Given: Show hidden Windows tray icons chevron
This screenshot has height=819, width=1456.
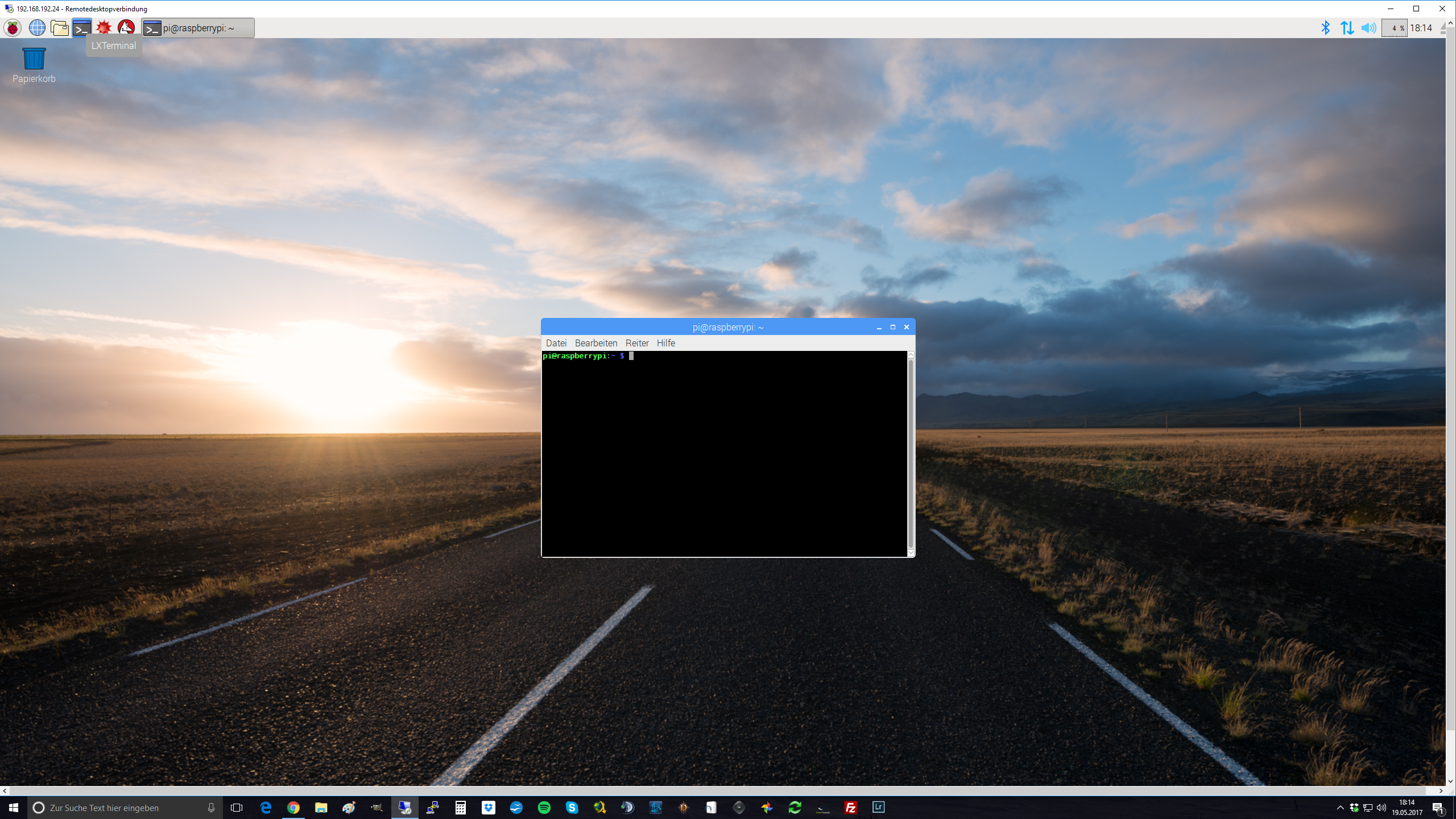Looking at the screenshot, I should [x=1340, y=808].
